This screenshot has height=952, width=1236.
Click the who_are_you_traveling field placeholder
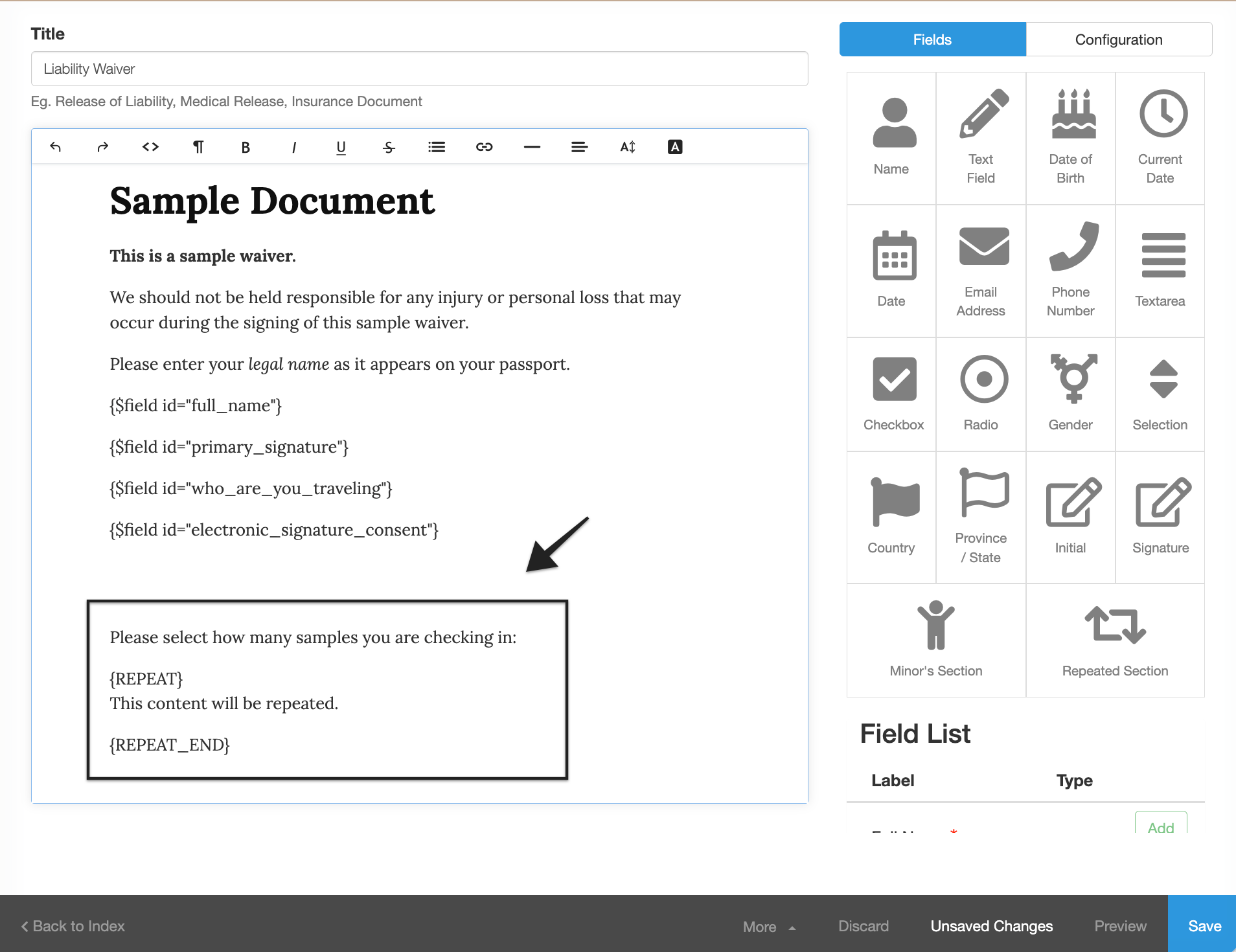(251, 488)
